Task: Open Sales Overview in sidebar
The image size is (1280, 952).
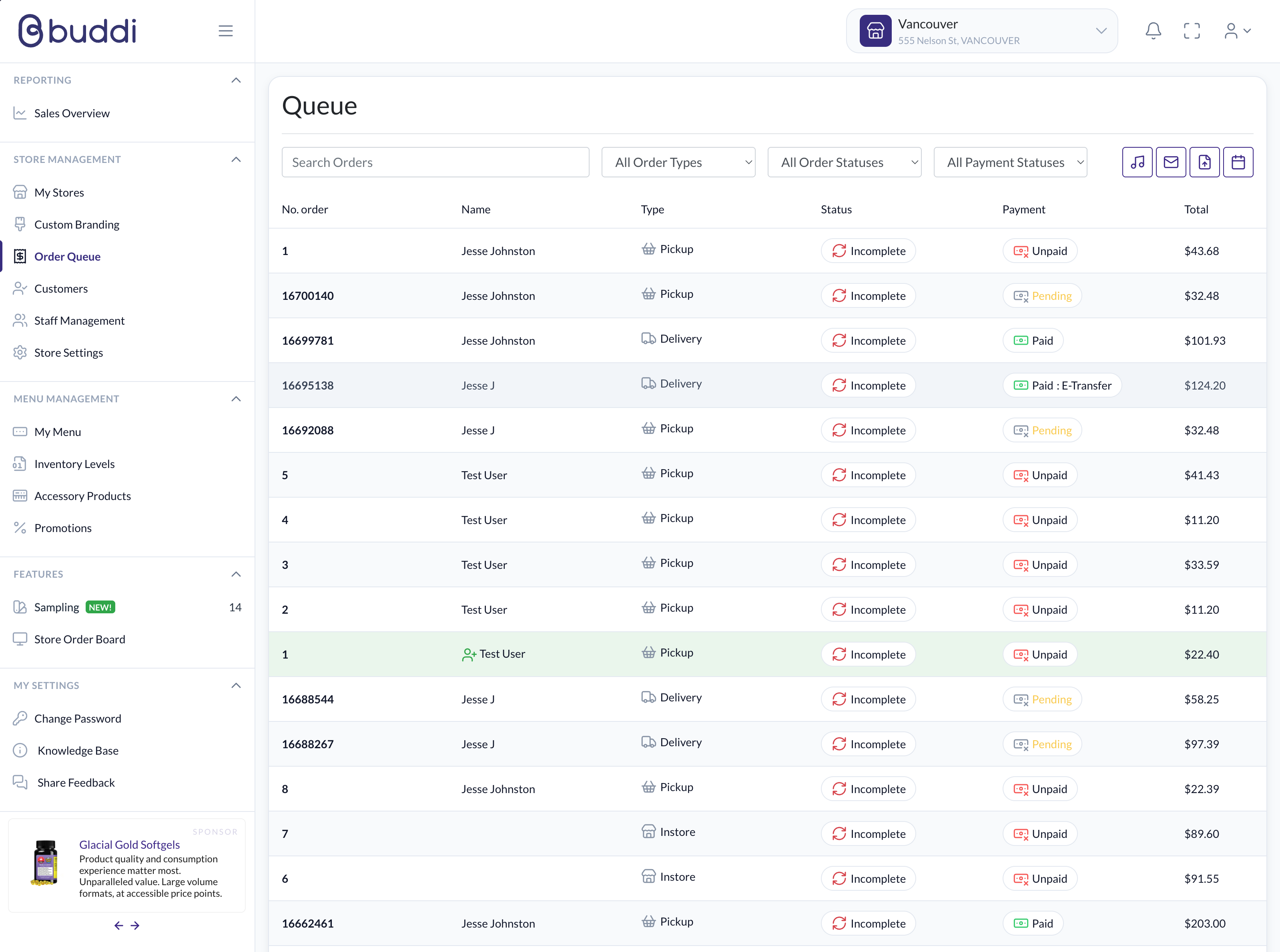Action: click(71, 114)
